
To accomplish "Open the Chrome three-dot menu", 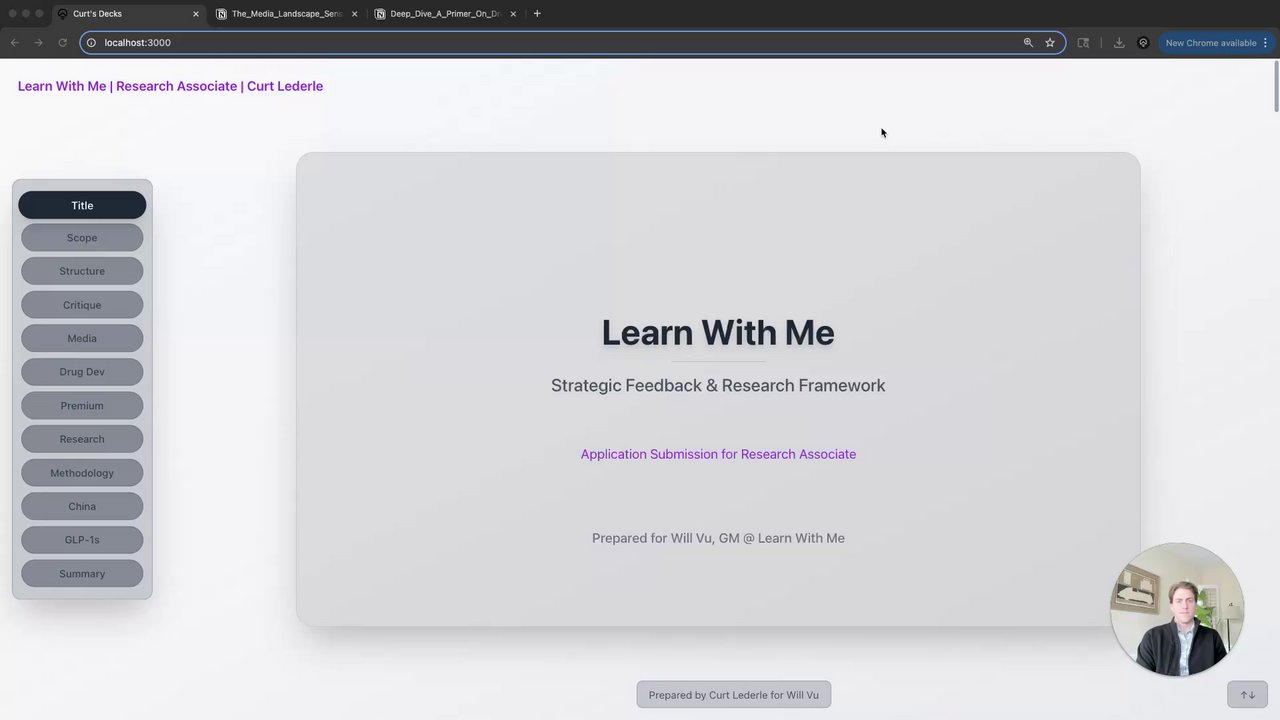I will tap(1265, 42).
